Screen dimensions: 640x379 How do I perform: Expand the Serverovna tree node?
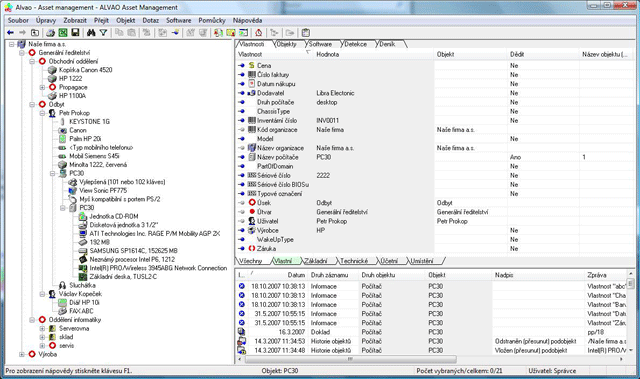42,328
